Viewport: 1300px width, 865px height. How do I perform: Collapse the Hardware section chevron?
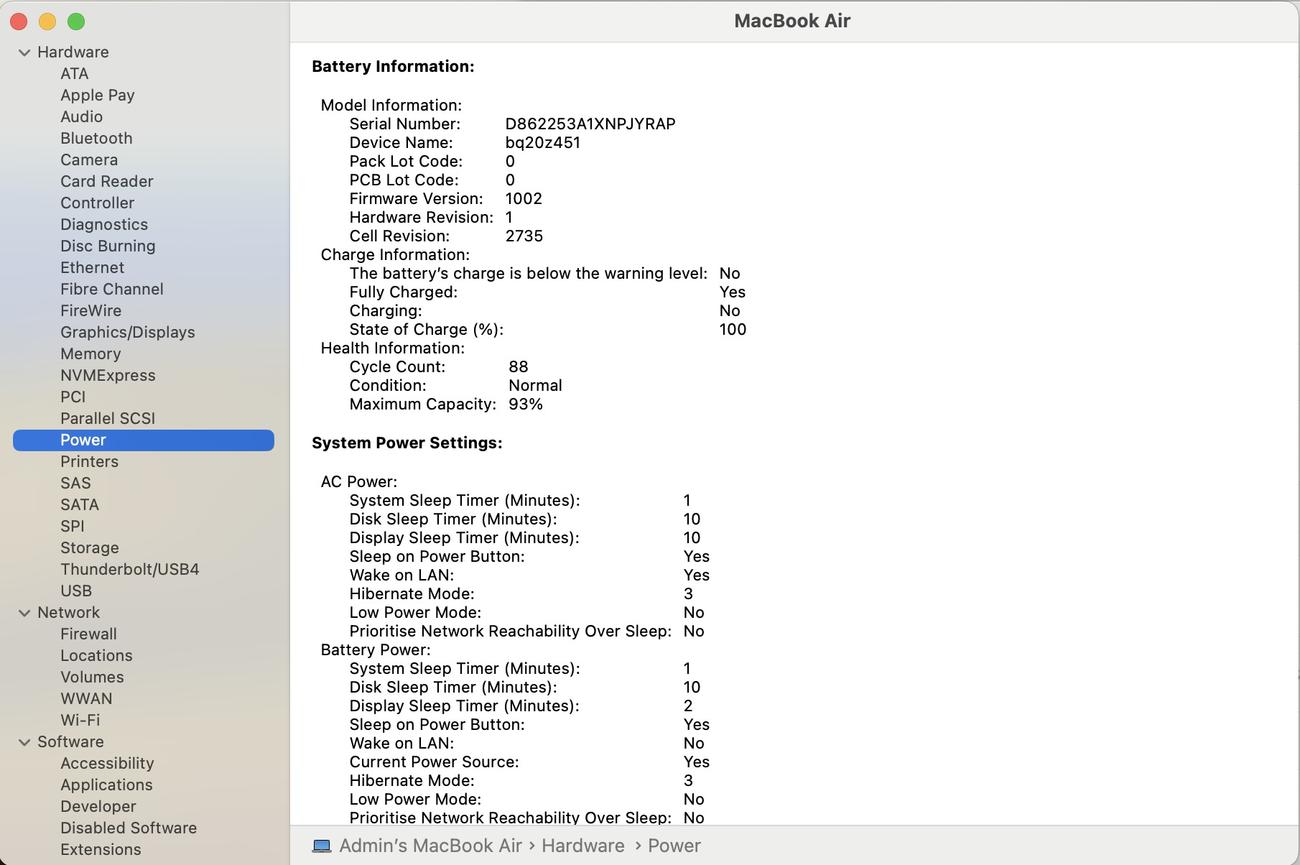[24, 53]
